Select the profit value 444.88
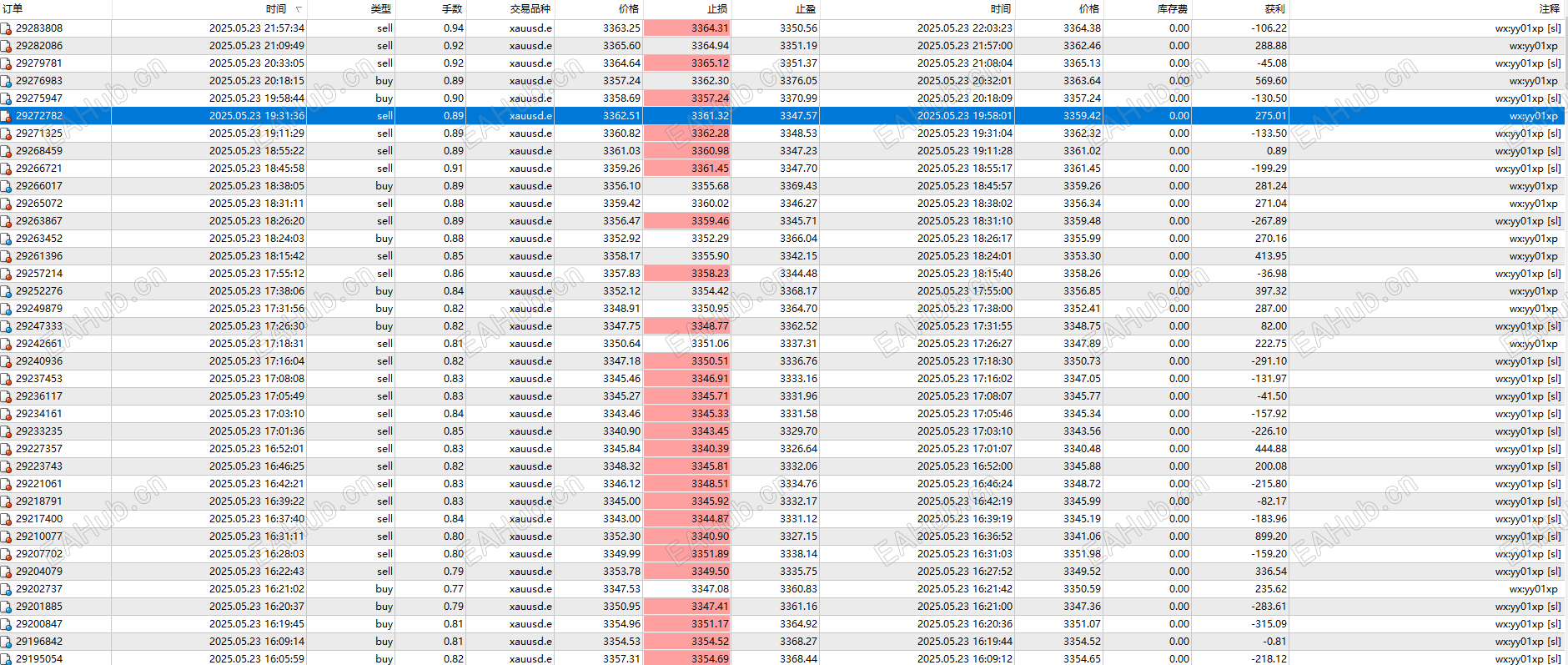1568x665 pixels. click(1271, 449)
